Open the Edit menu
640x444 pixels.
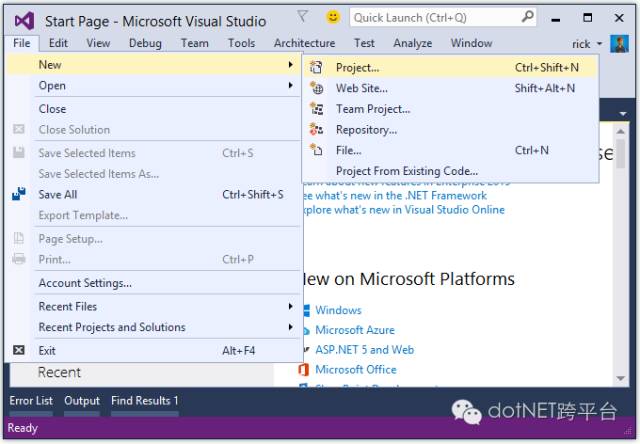pyautogui.click(x=58, y=43)
